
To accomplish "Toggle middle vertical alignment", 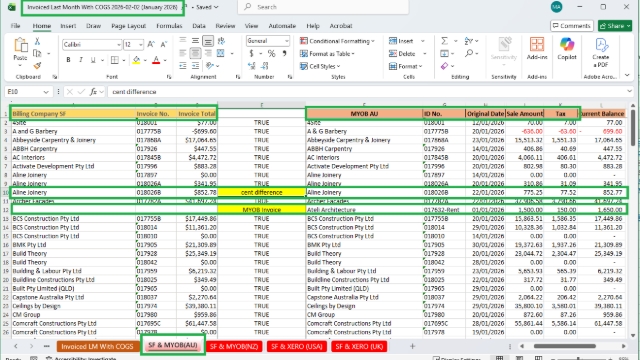I will pos(196,40).
